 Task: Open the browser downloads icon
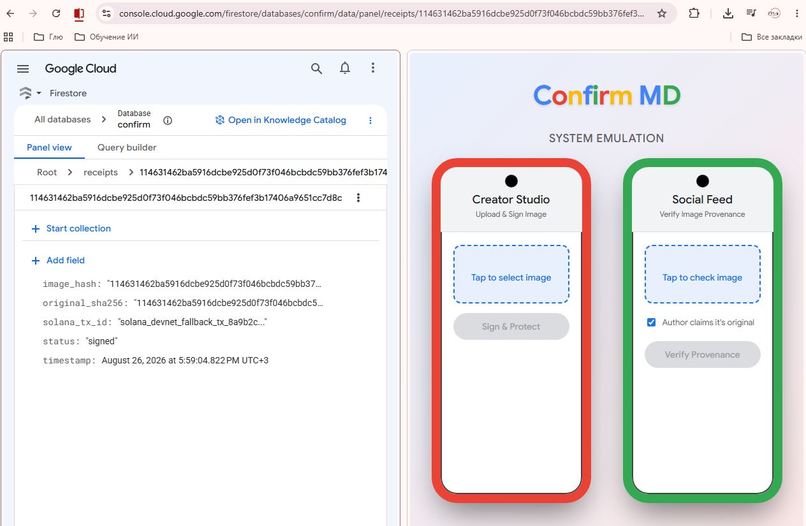[x=728, y=13]
